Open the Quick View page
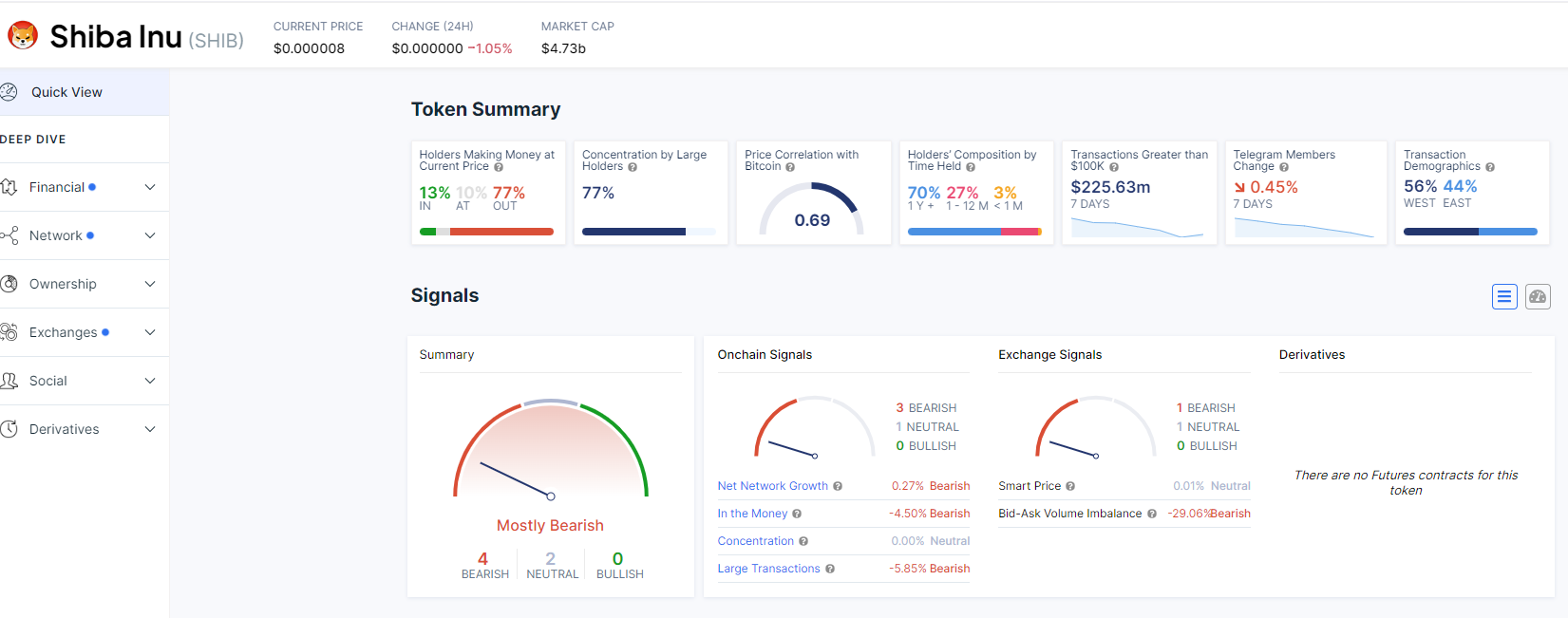 pyautogui.click(x=66, y=92)
